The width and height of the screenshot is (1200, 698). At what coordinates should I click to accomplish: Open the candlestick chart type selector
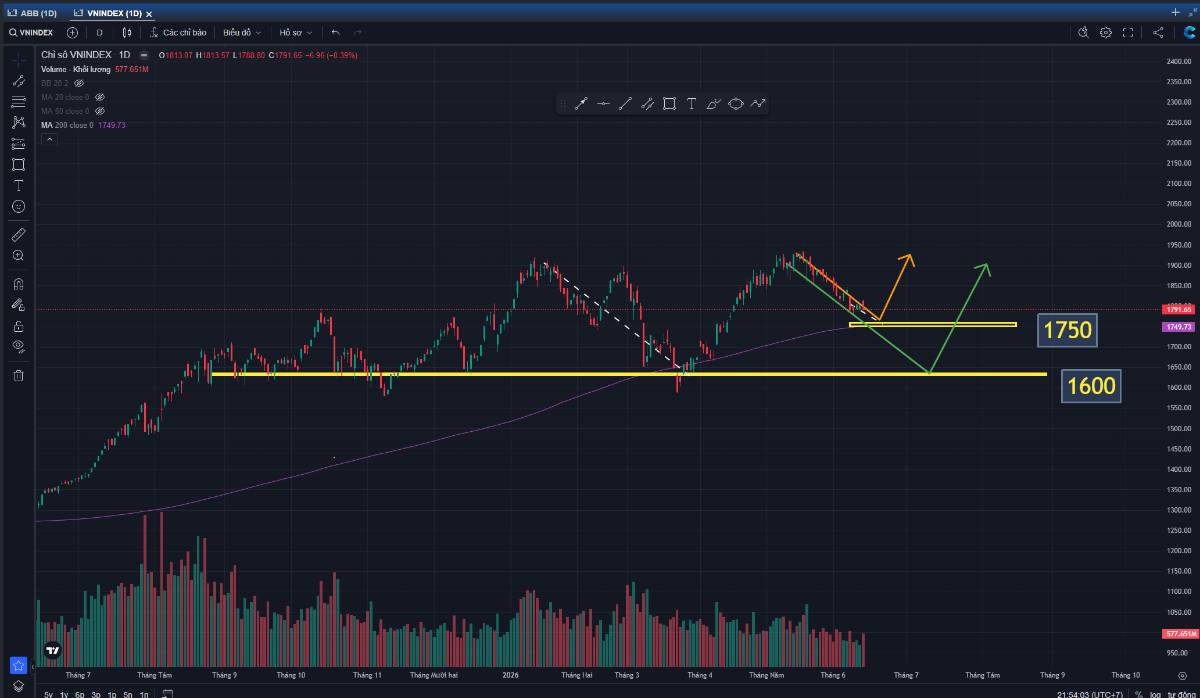coord(127,32)
